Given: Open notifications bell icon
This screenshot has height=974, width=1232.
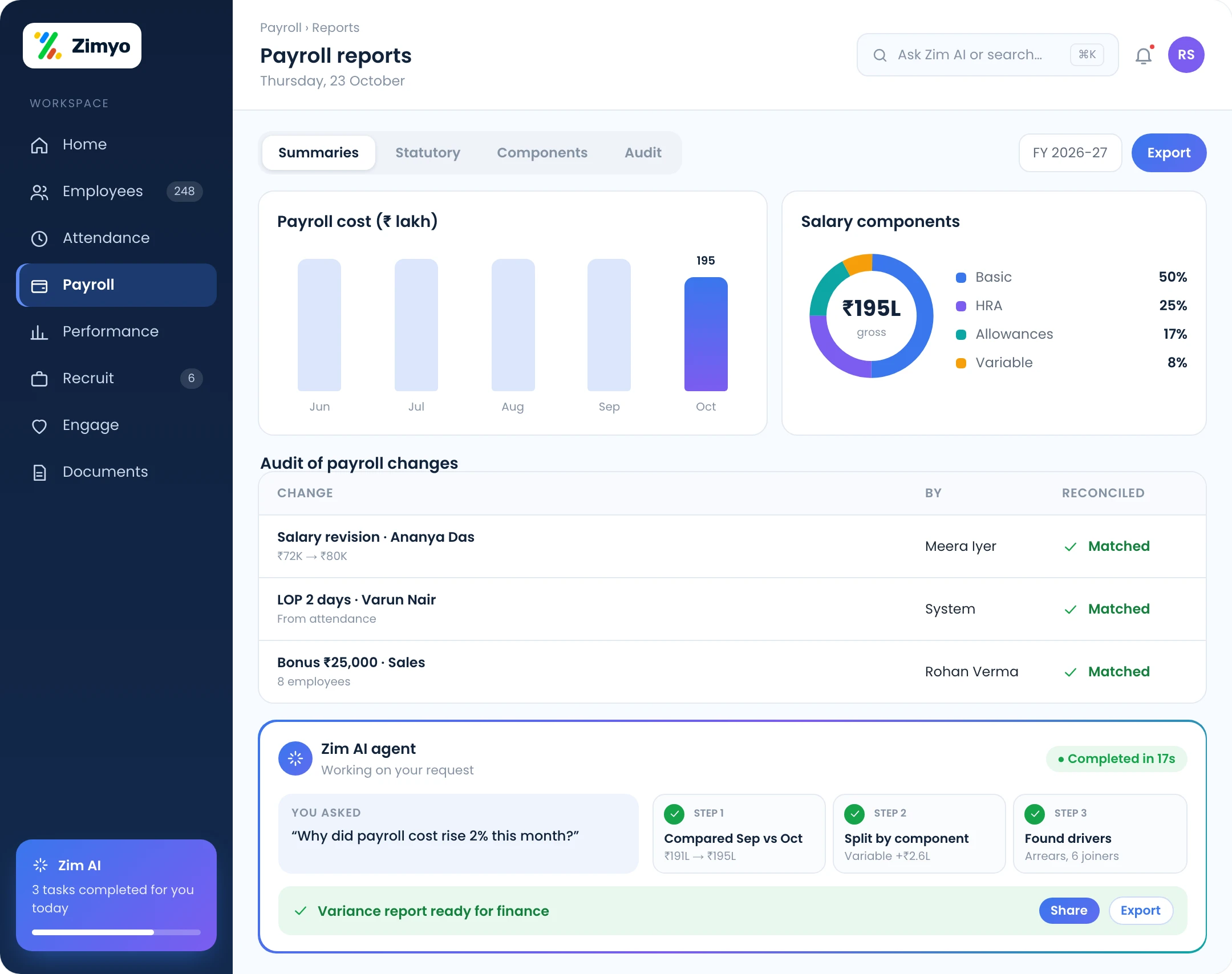Looking at the screenshot, I should click(x=1144, y=55).
